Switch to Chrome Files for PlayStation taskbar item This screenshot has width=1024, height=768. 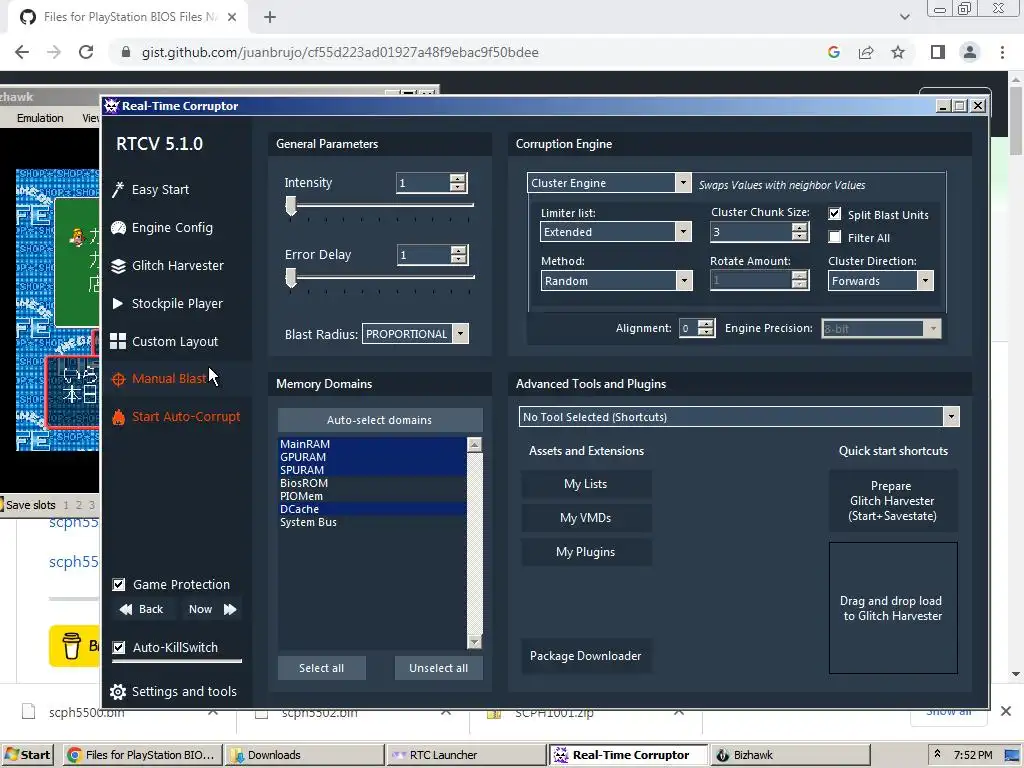click(x=143, y=755)
